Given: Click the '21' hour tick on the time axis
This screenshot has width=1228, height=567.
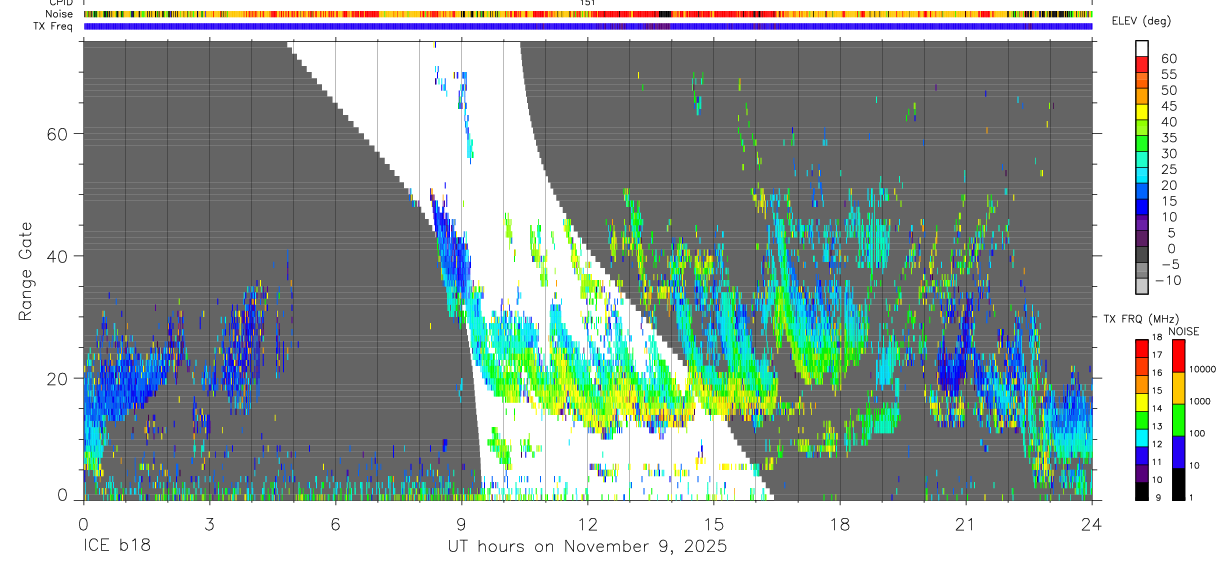Looking at the screenshot, I should point(965,524).
